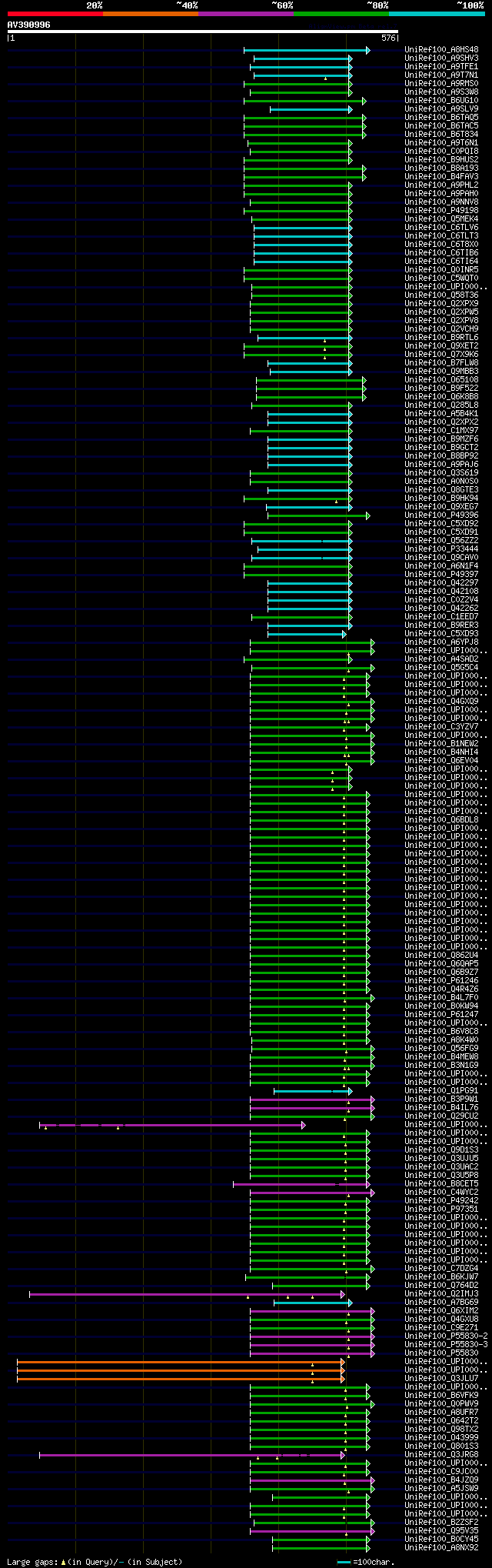Click hit name UniRef100_B8CET5
This screenshot has height=1568, width=492.
(x=442, y=1184)
